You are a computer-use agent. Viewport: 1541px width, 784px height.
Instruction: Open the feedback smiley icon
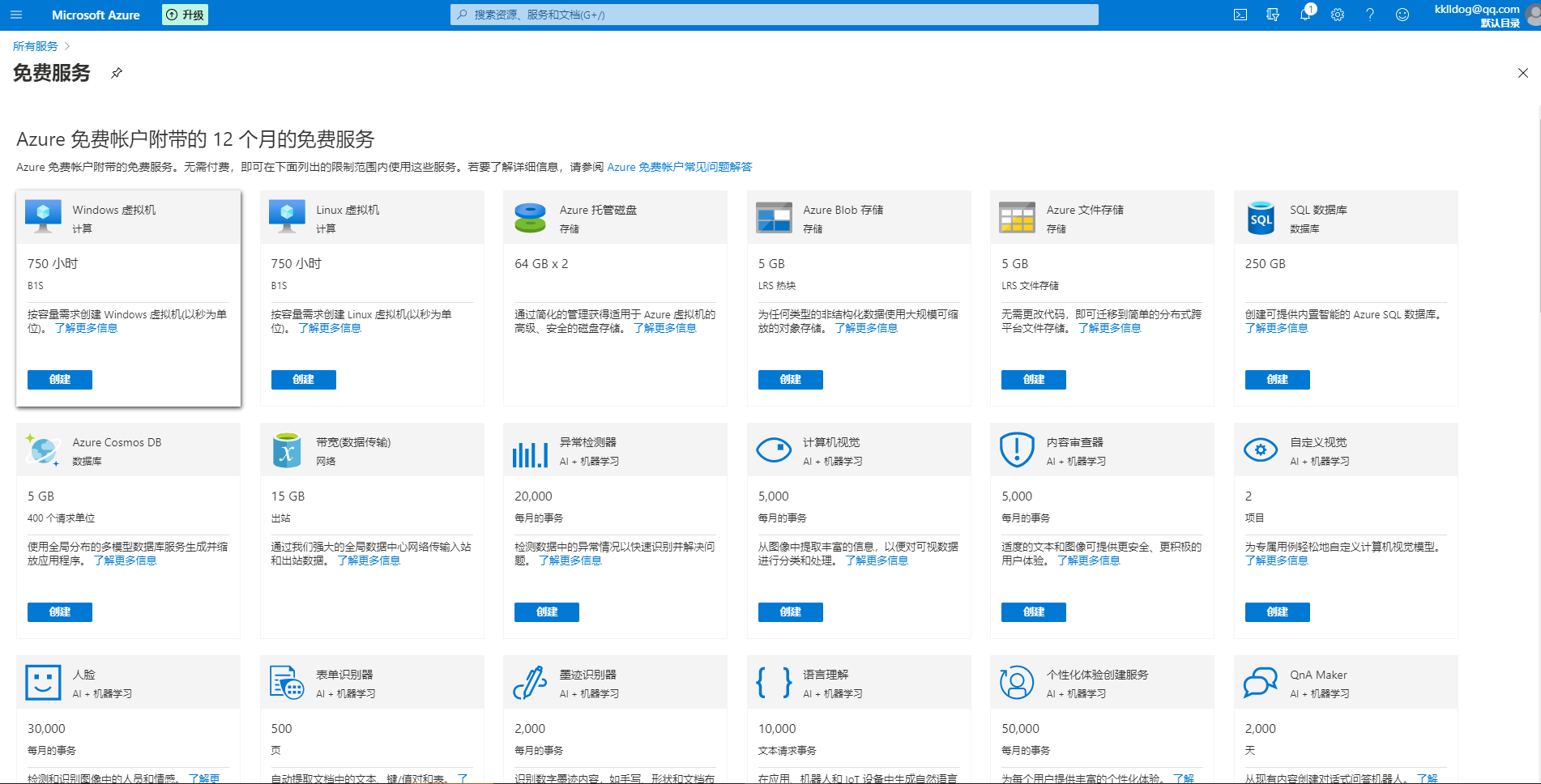click(x=1402, y=15)
